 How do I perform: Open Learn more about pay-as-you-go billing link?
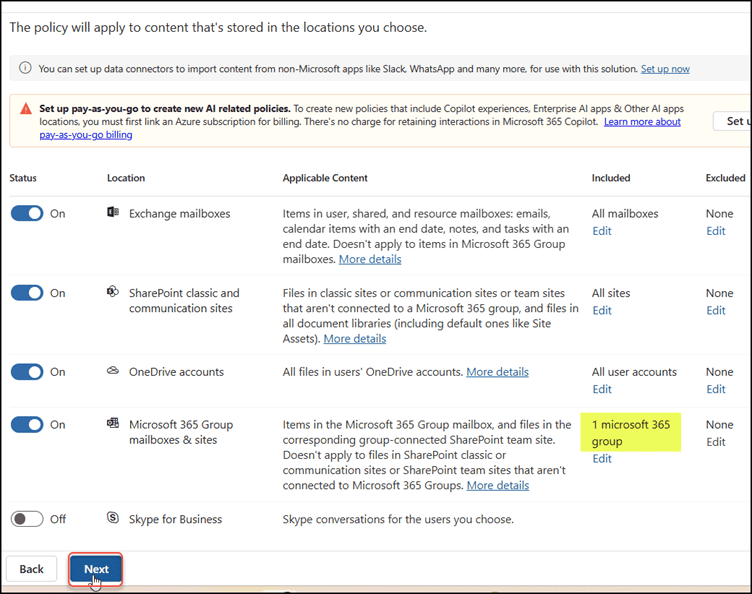click(x=642, y=122)
